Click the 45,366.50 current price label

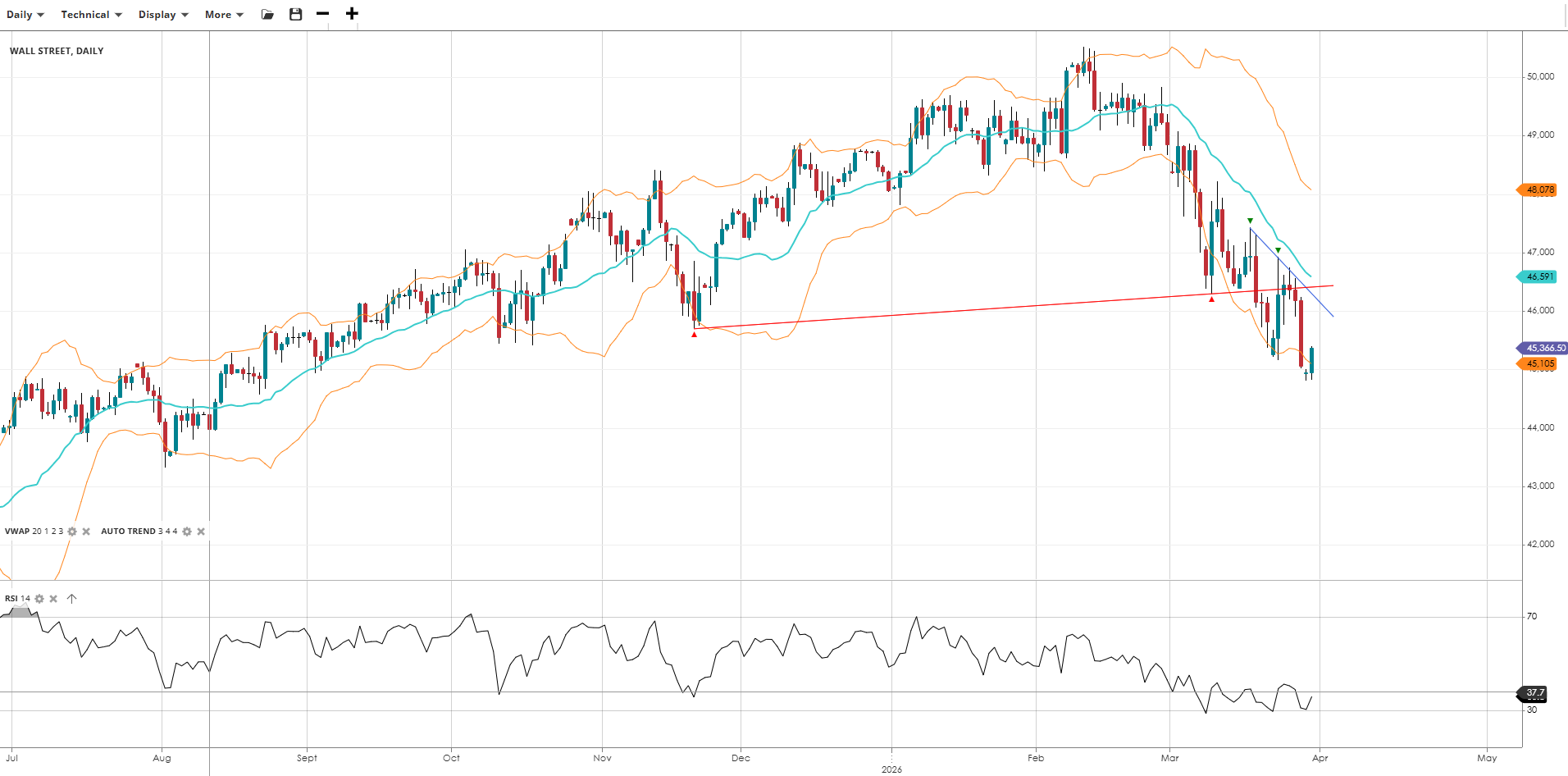[x=1544, y=348]
